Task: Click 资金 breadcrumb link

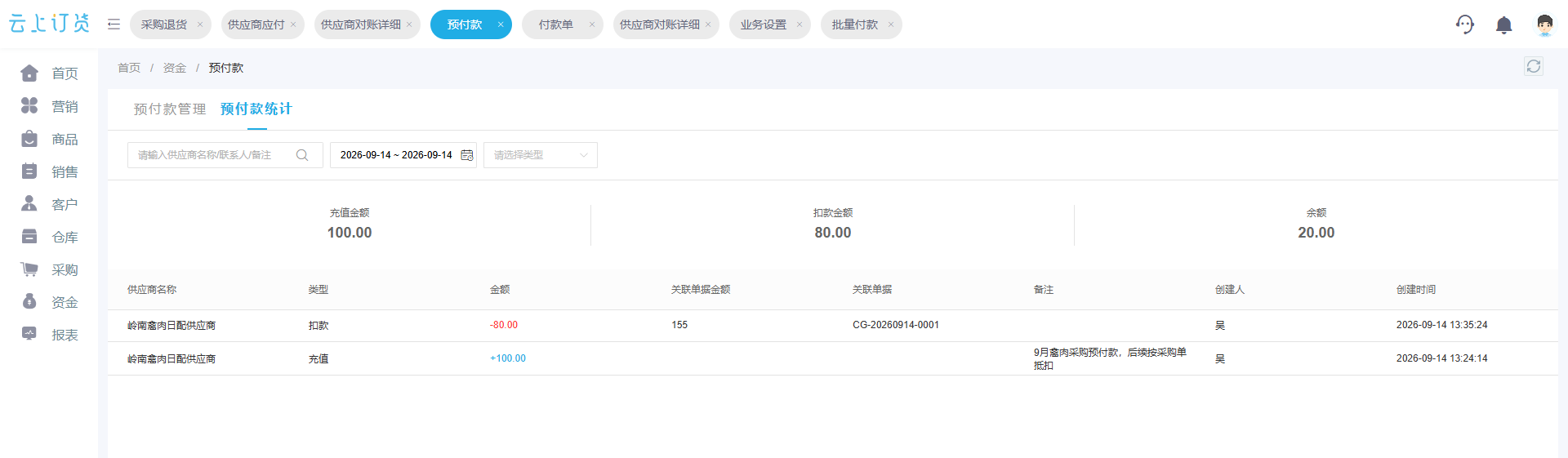Action: tap(175, 68)
